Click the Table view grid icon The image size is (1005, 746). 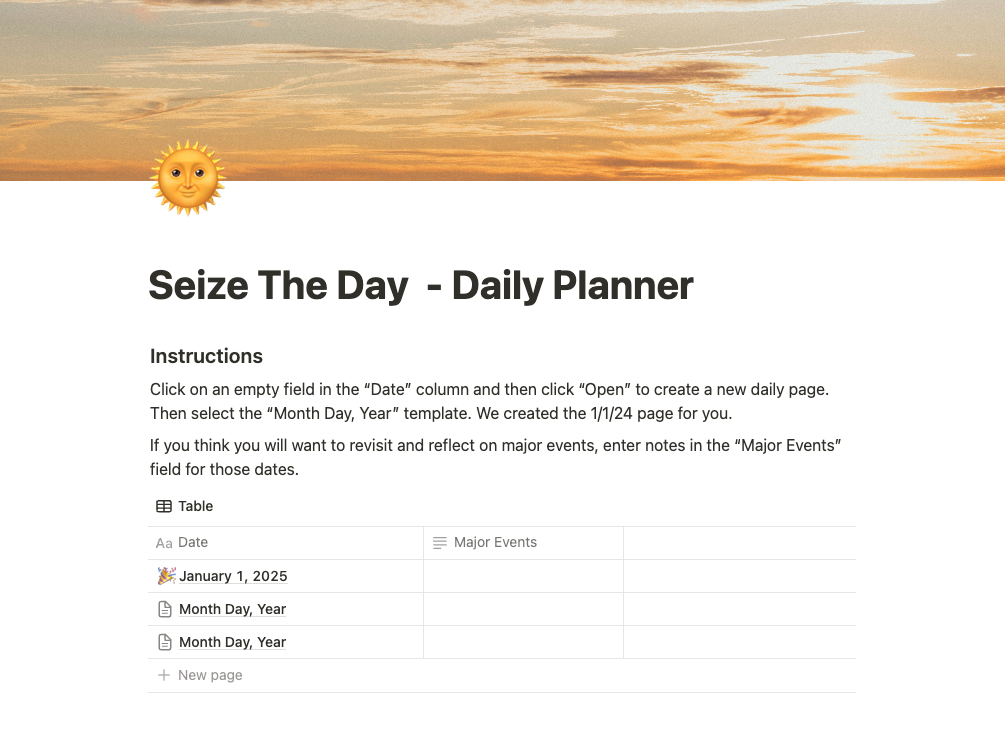coord(164,506)
